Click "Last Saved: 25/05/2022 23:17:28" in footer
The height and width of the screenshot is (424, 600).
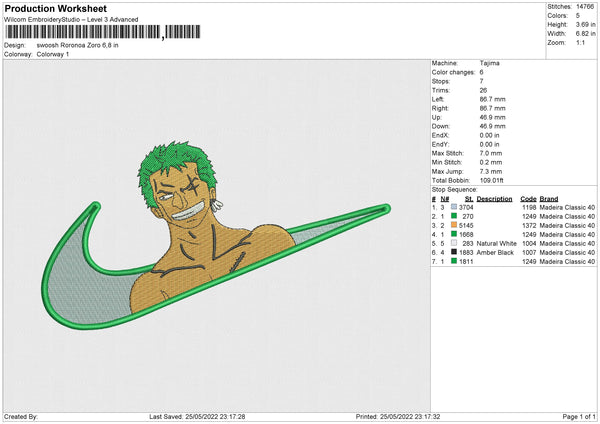click(x=197, y=416)
